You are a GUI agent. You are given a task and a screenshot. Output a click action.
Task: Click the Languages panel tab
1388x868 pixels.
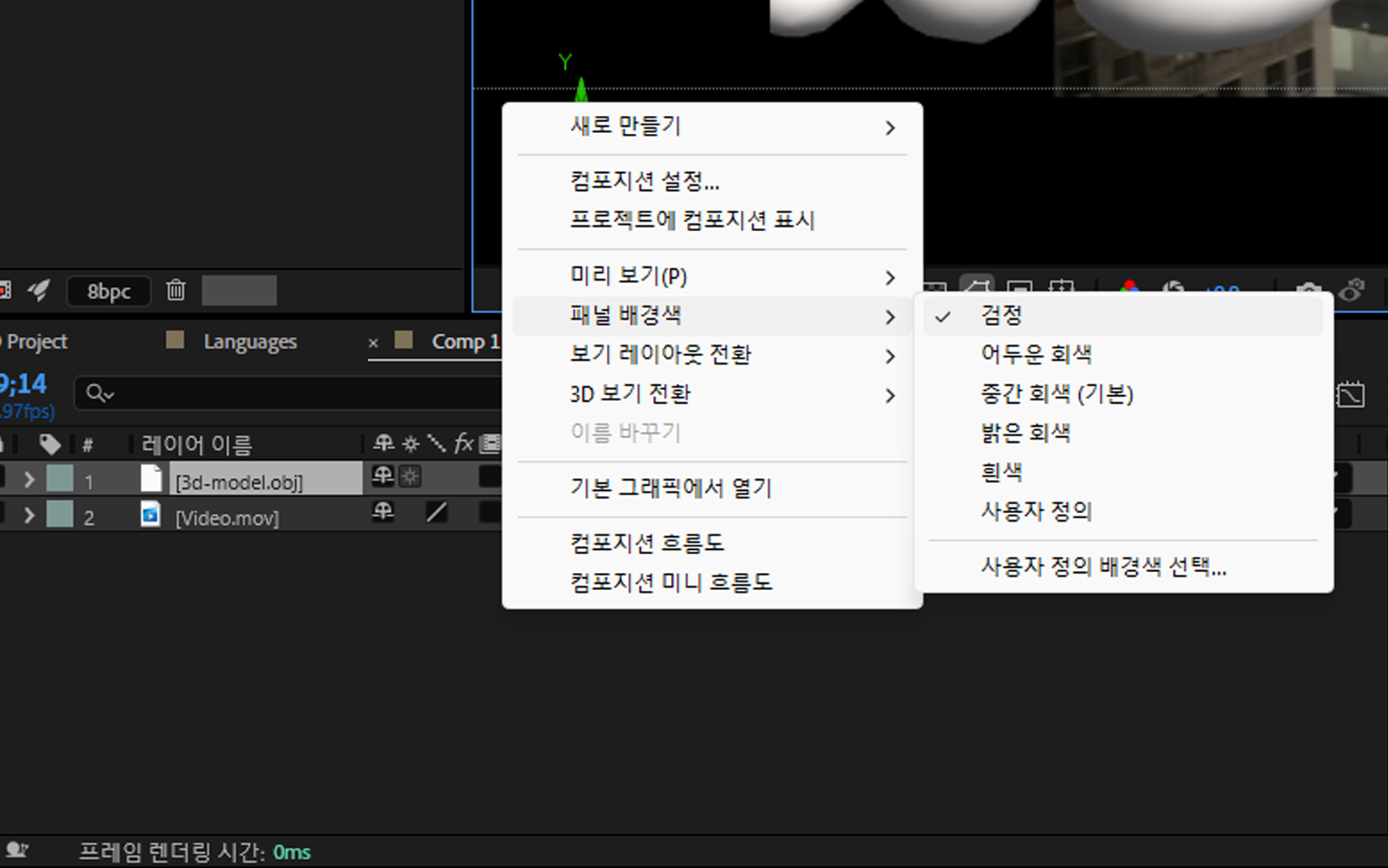click(247, 341)
